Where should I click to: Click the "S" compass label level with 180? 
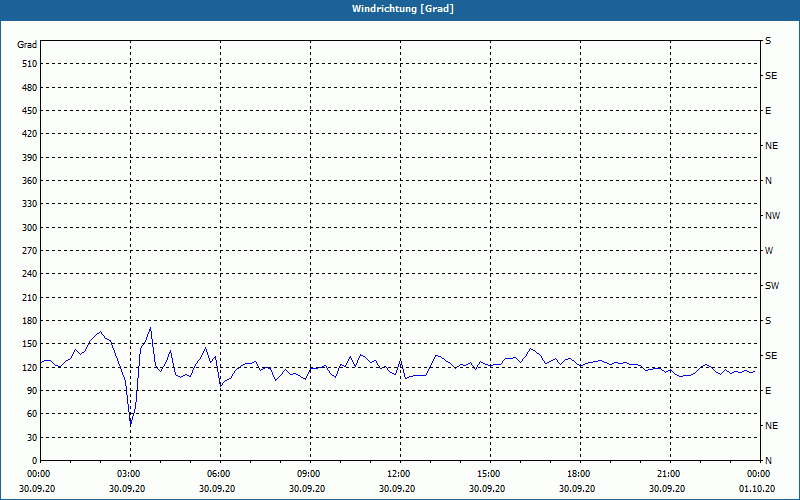[768, 321]
